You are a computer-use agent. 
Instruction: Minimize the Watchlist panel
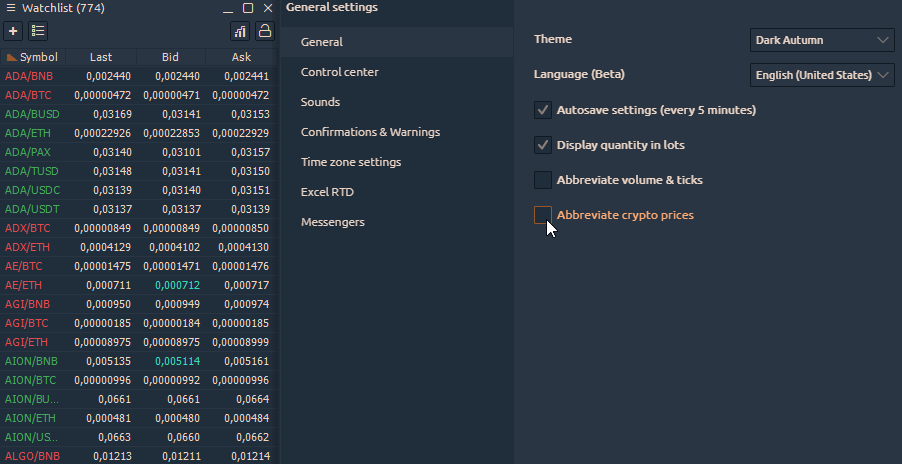coord(229,8)
